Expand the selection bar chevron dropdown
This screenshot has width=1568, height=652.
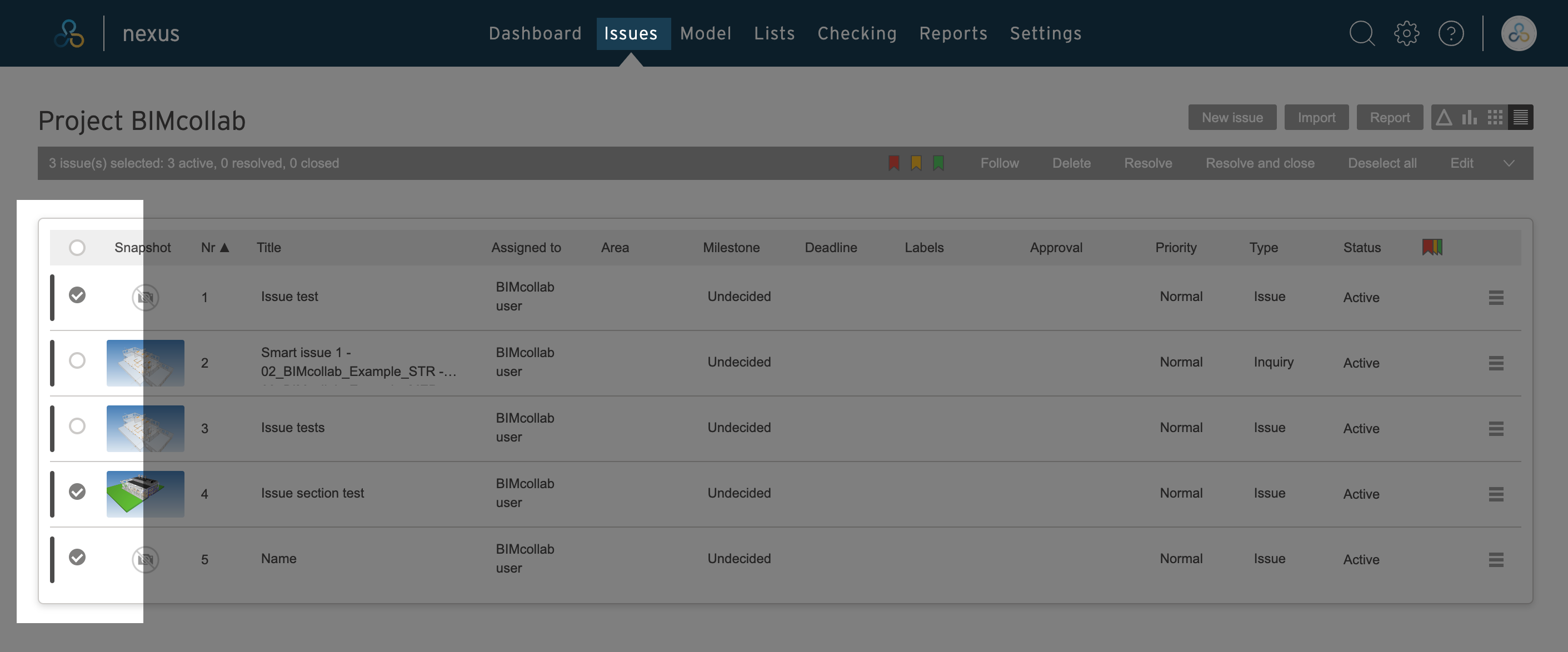pos(1509,163)
